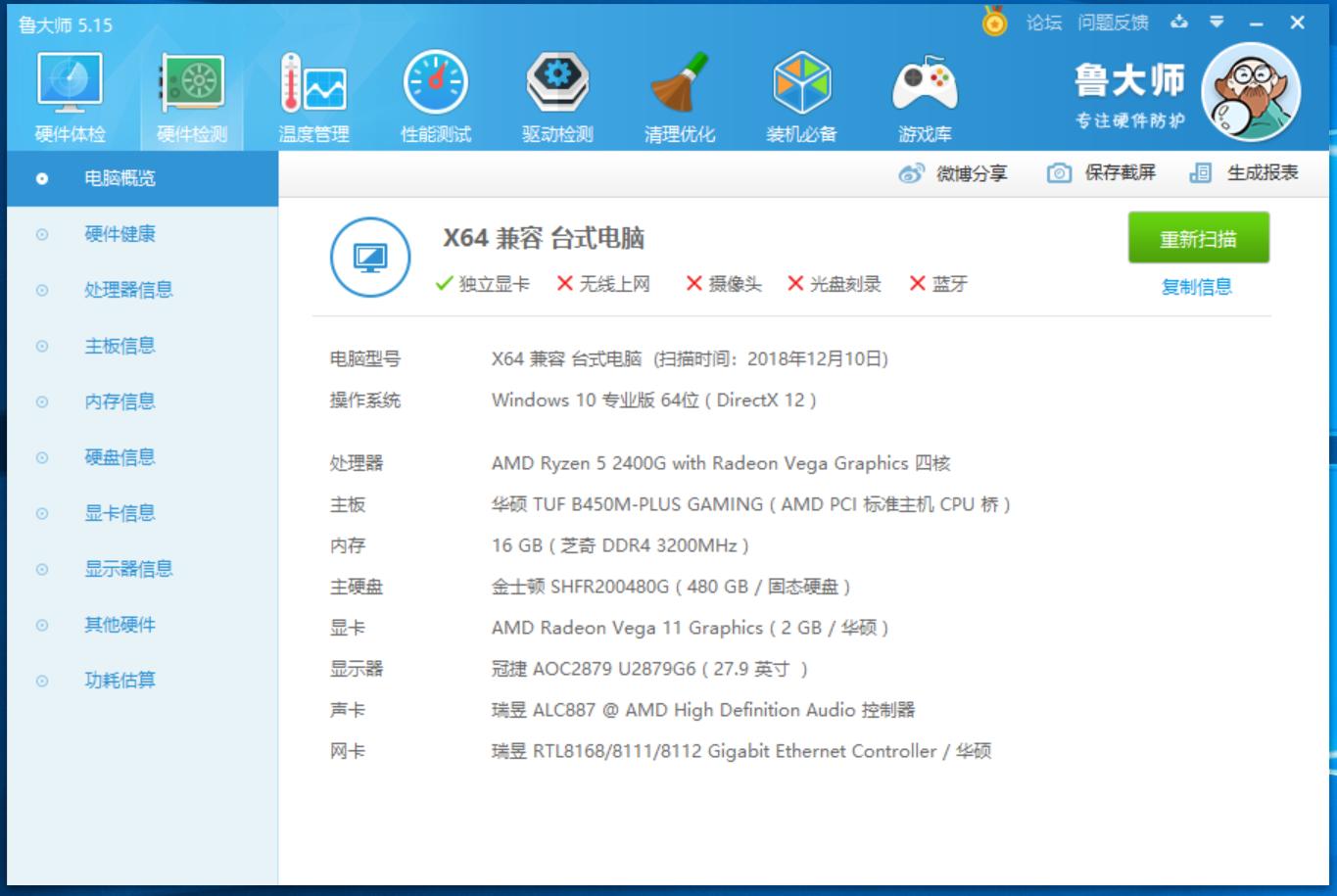The image size is (1337, 896).
Task: Browse the 游戏库 game library
Action: click(922, 93)
